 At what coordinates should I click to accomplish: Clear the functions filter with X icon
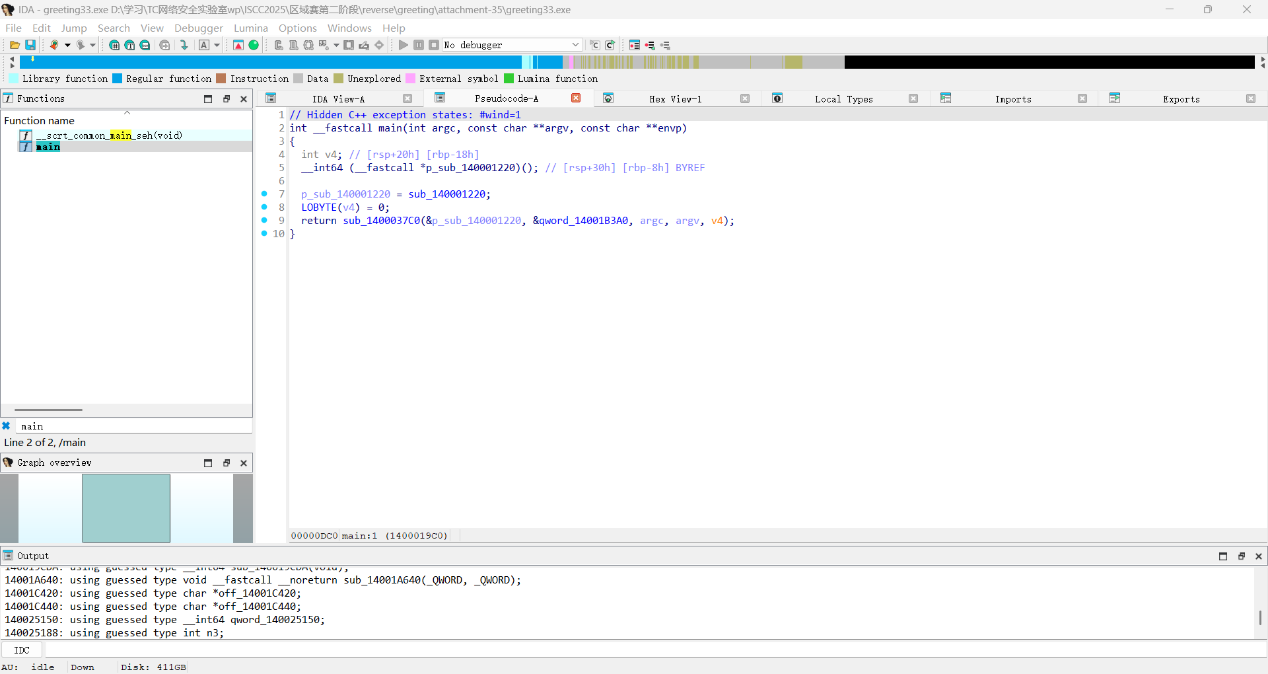coord(6,425)
